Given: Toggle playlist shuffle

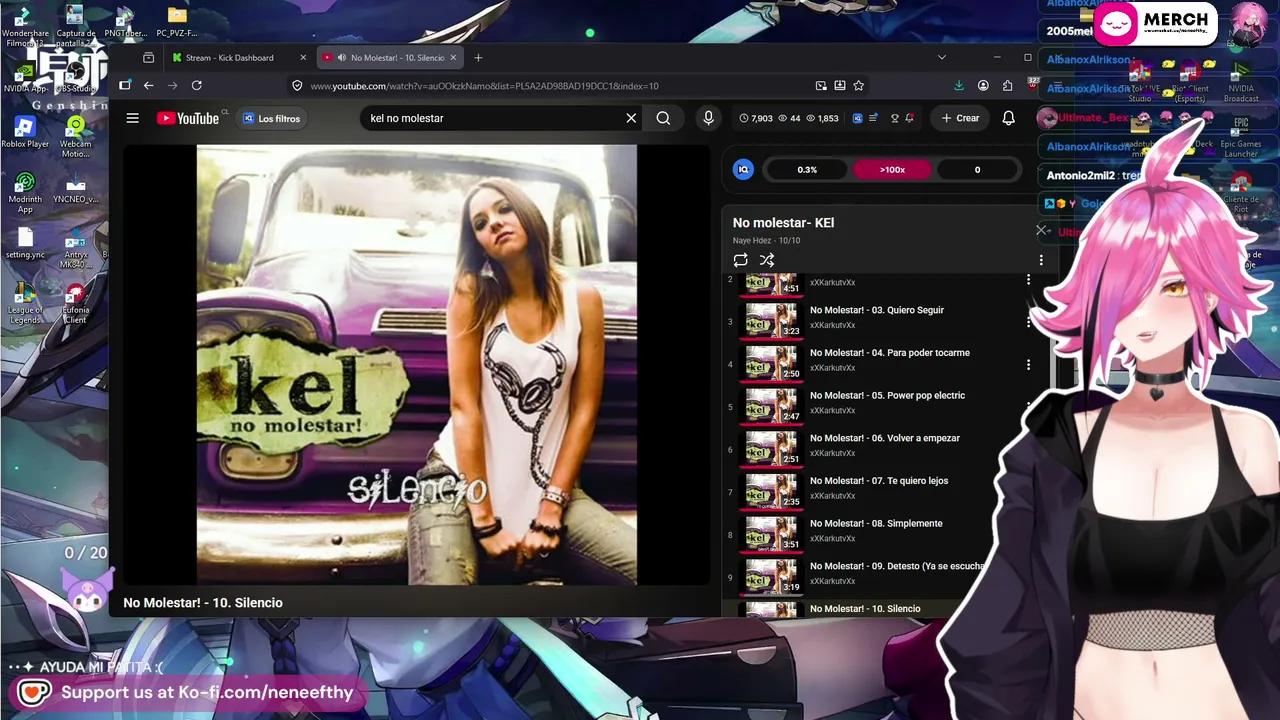Looking at the screenshot, I should pos(767,260).
